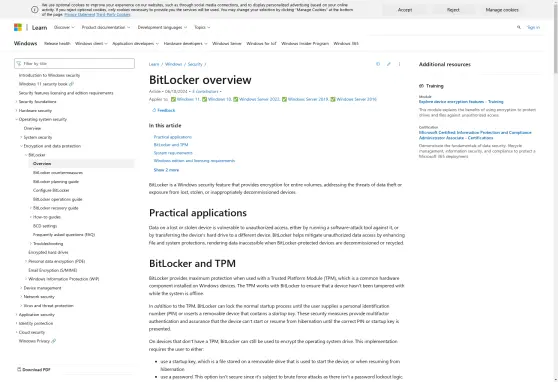Click the cookie banner info icon

pyautogui.click(x=35, y=10)
